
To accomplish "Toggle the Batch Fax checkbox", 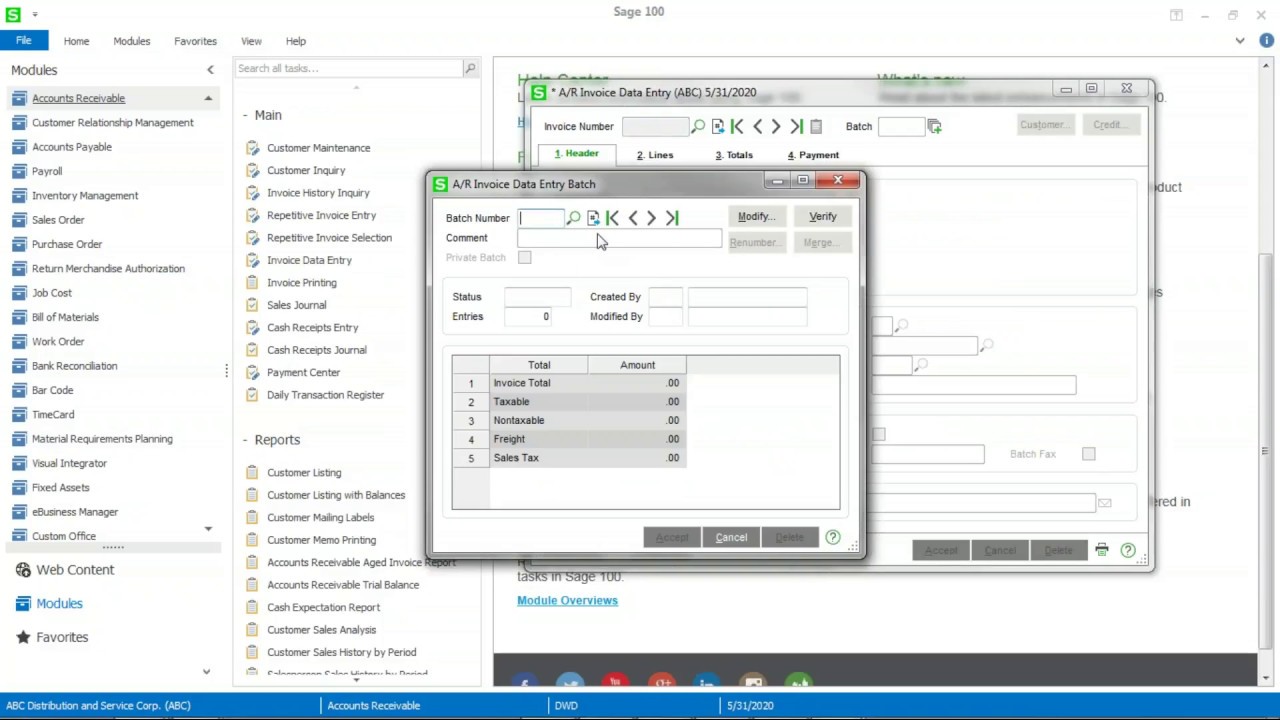I will 1089,454.
